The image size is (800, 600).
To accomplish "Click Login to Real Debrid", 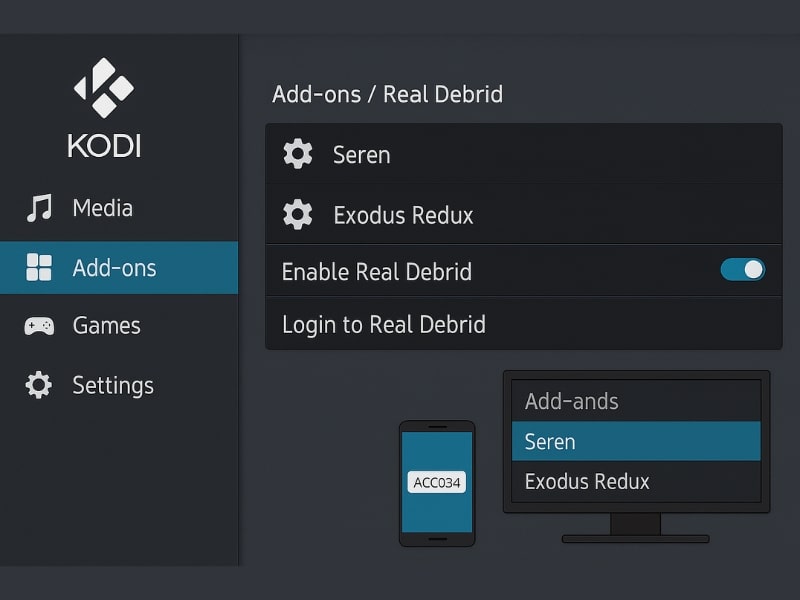I will (x=524, y=324).
